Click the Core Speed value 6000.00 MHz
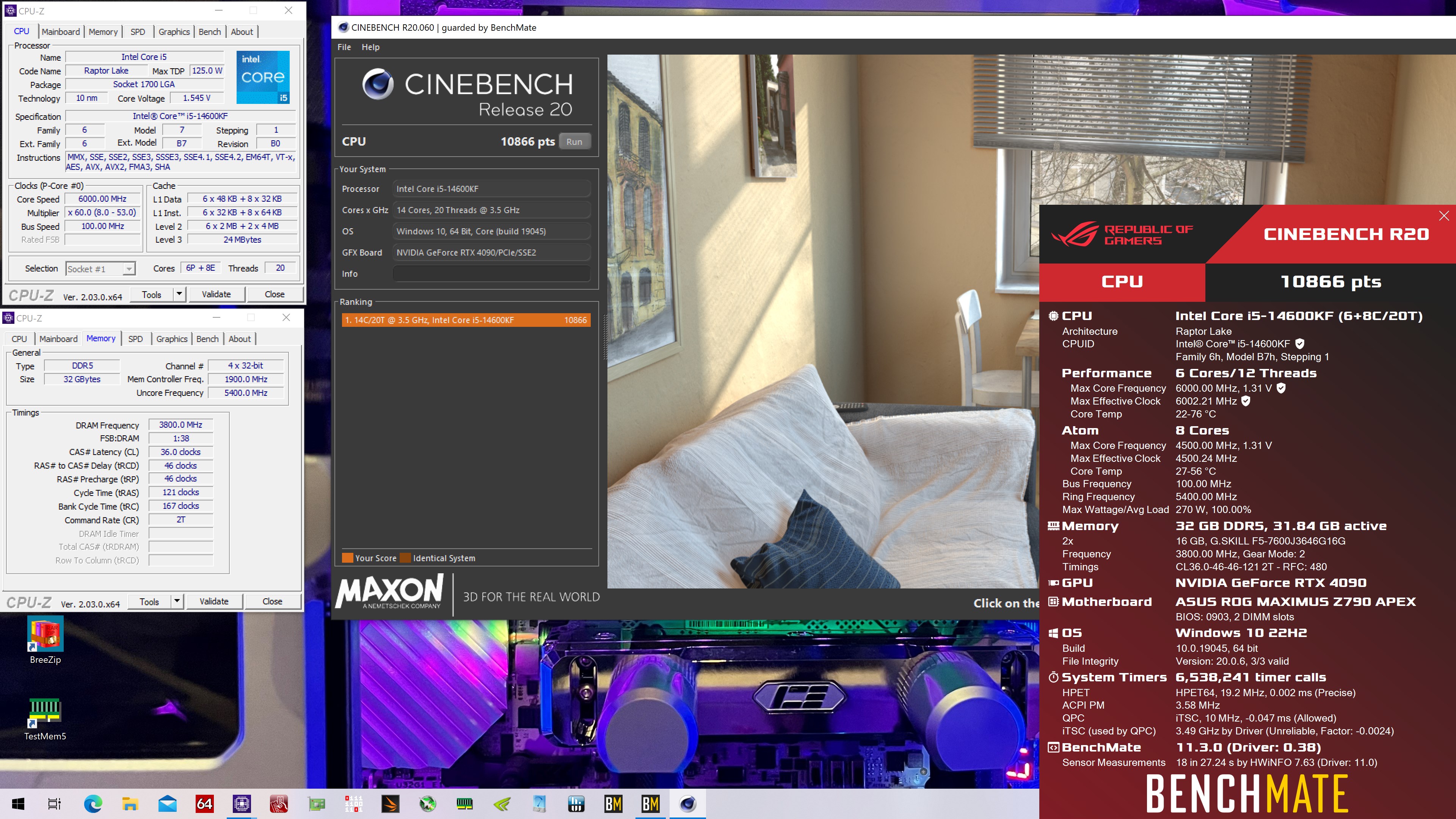Viewport: 1456px width, 819px height. [x=103, y=199]
